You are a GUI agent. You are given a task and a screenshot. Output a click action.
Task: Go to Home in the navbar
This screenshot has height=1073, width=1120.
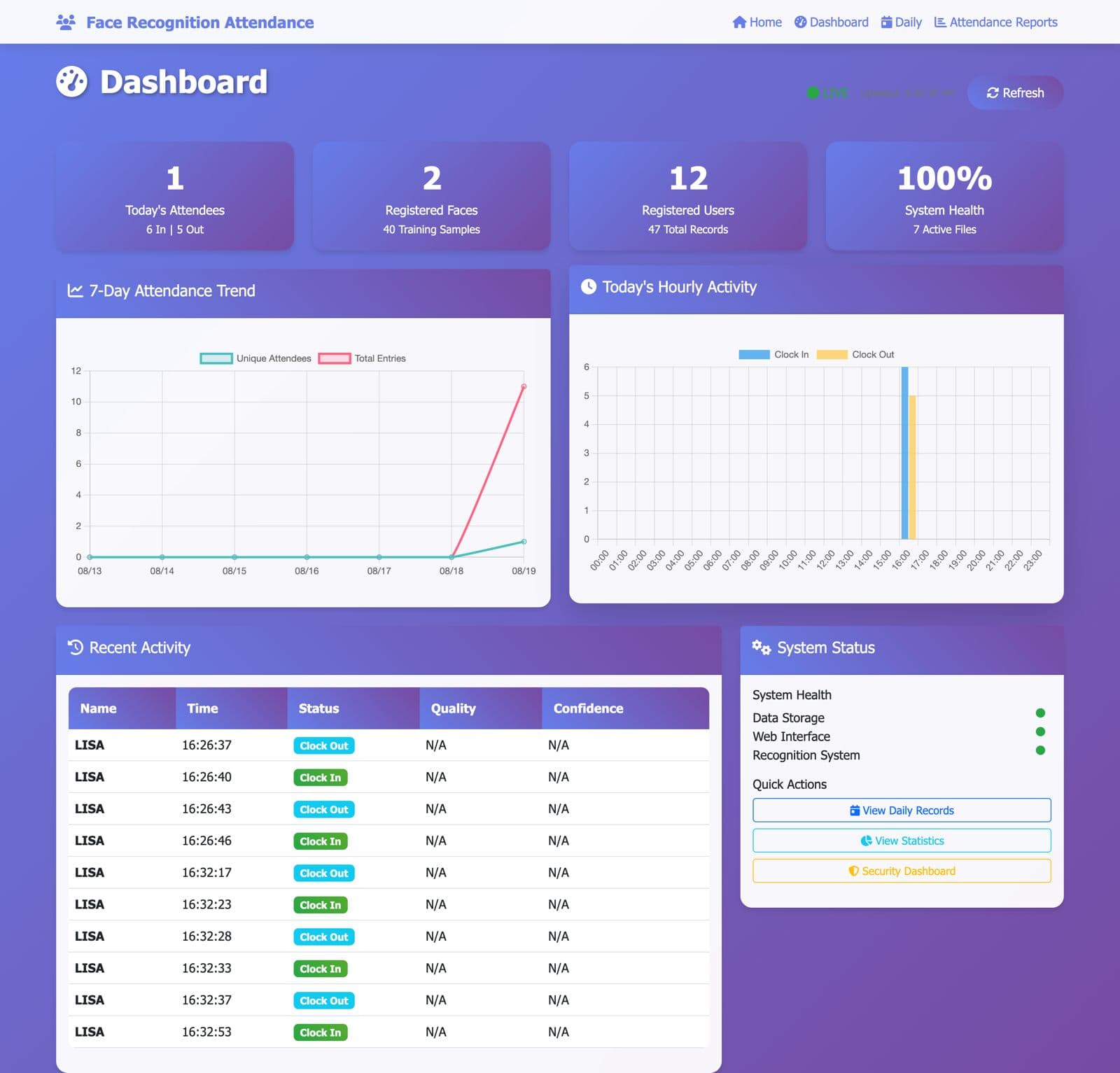tap(757, 22)
